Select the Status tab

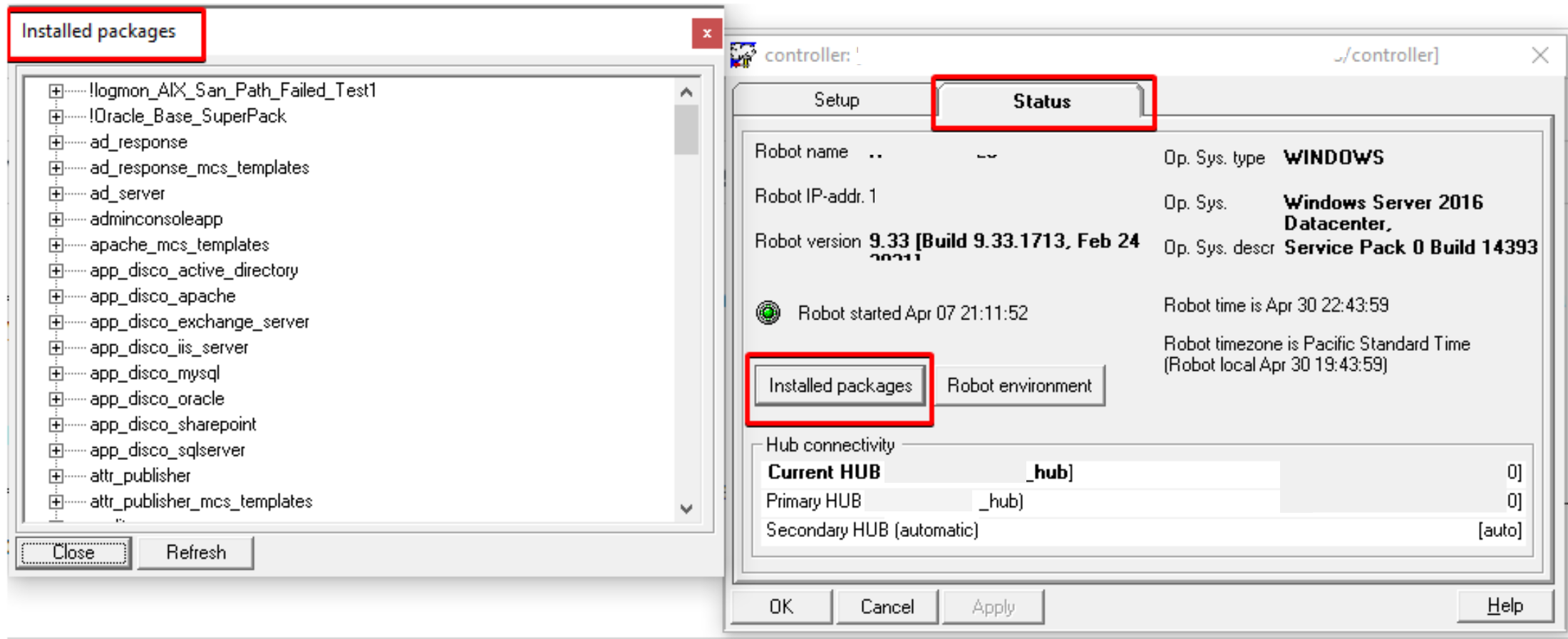tap(1041, 101)
